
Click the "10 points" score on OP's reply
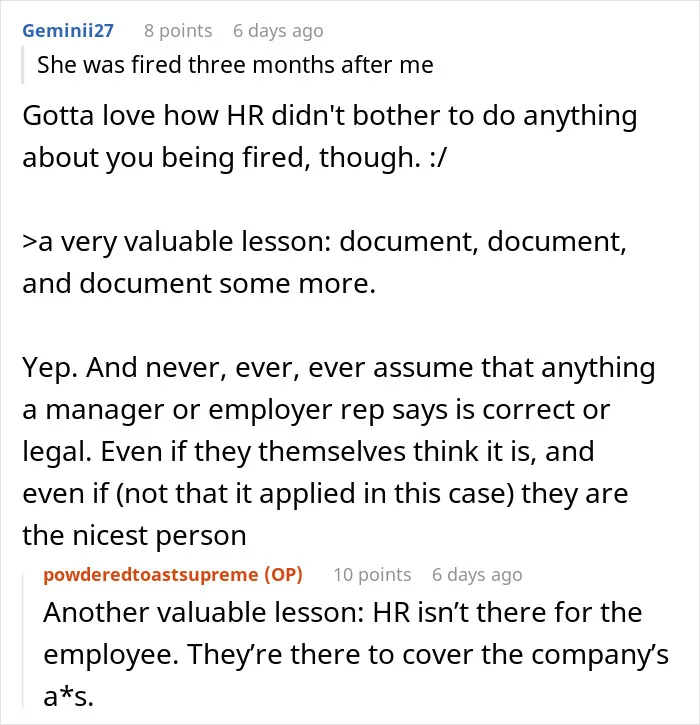372,575
